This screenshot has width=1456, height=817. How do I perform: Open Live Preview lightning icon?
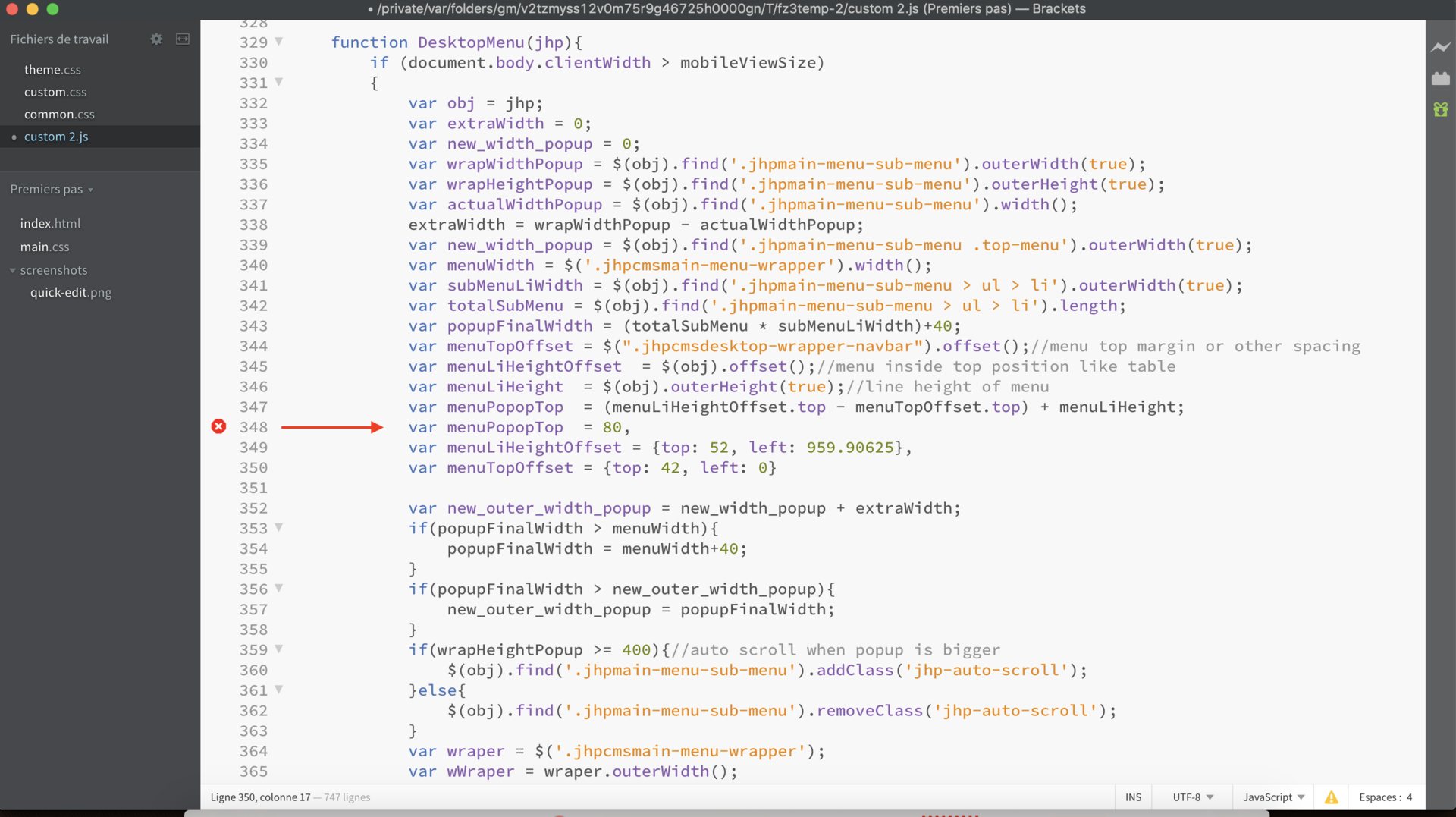click(1440, 47)
